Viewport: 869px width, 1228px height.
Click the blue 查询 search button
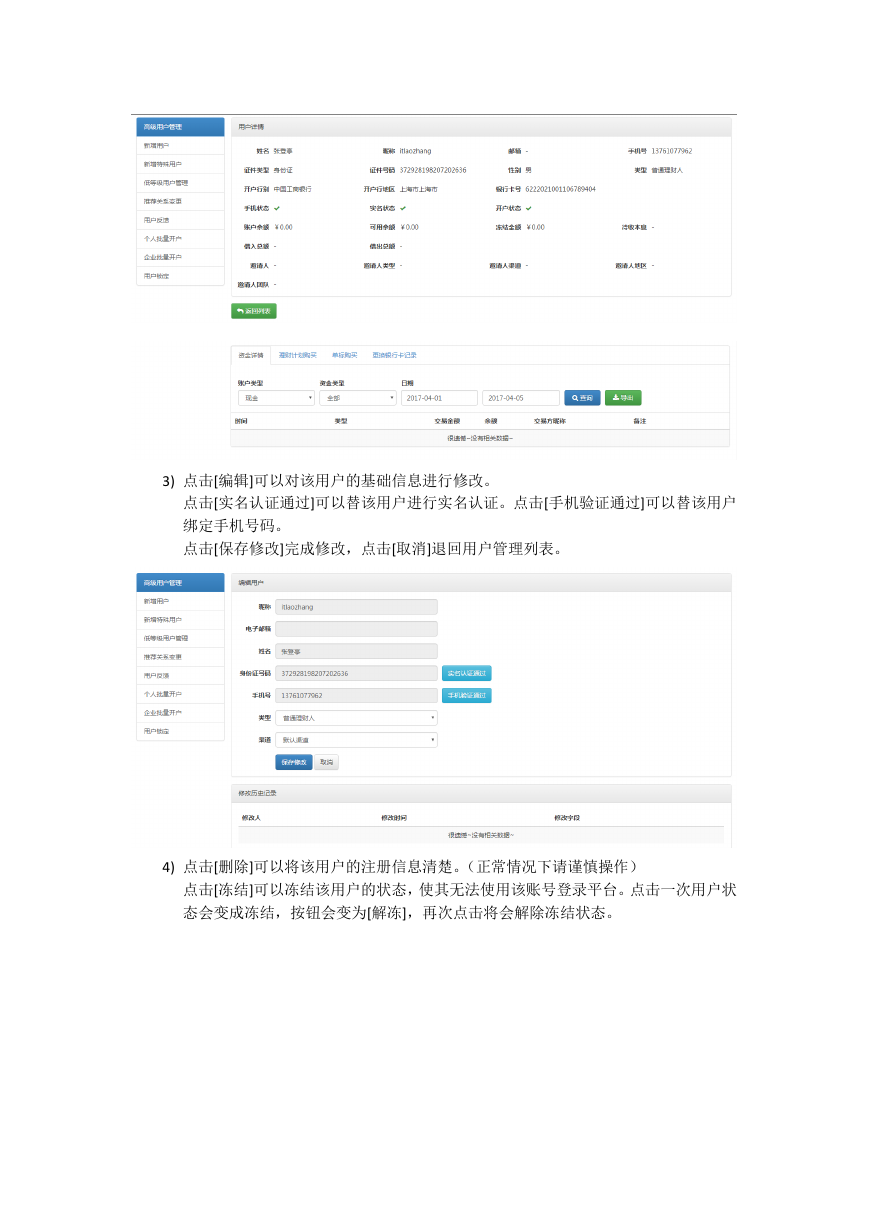pyautogui.click(x=582, y=398)
